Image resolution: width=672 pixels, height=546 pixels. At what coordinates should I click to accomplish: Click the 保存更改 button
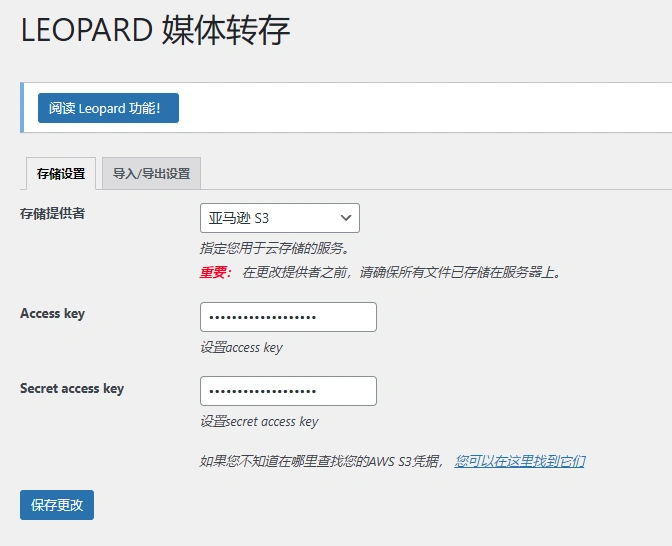[57, 505]
